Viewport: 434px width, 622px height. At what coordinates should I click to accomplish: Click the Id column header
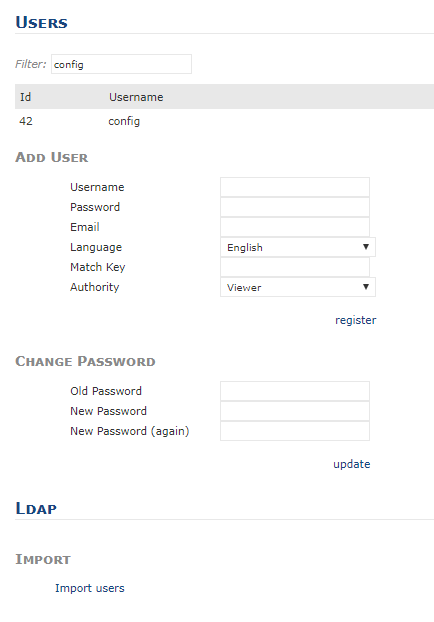click(25, 97)
